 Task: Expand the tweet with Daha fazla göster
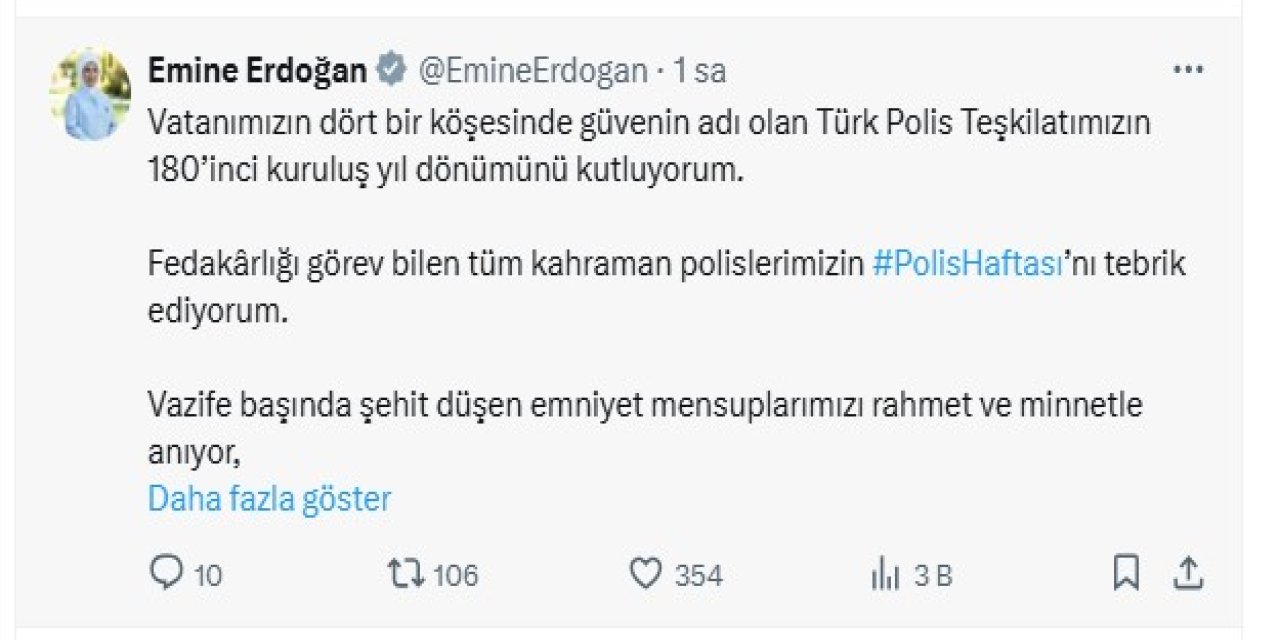269,497
